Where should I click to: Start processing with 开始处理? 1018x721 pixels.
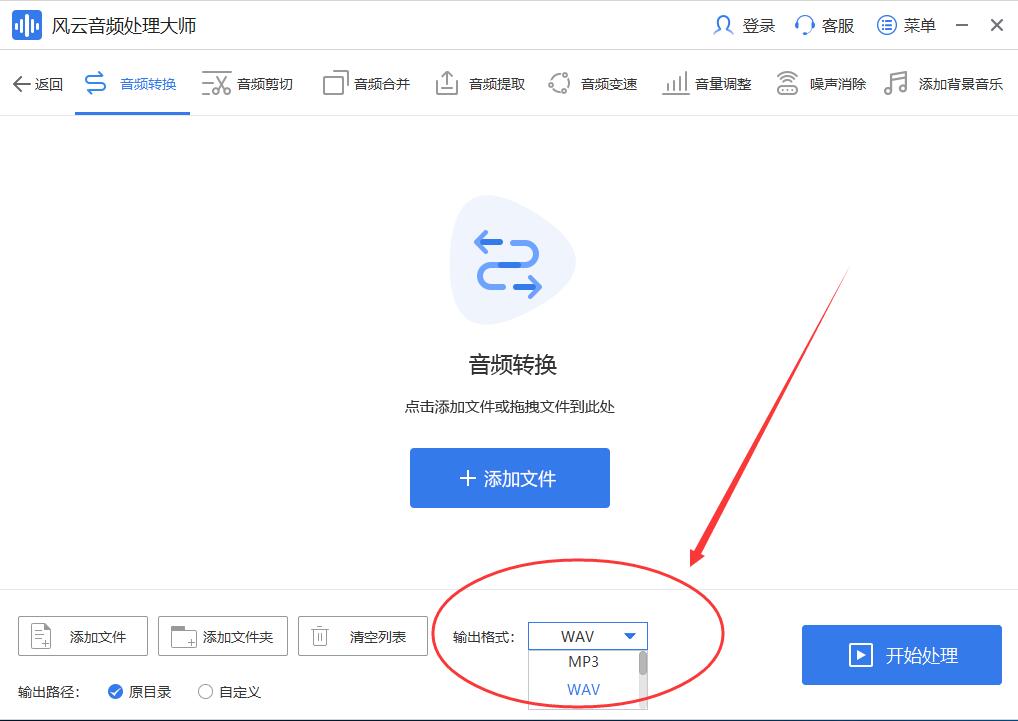pyautogui.click(x=902, y=655)
